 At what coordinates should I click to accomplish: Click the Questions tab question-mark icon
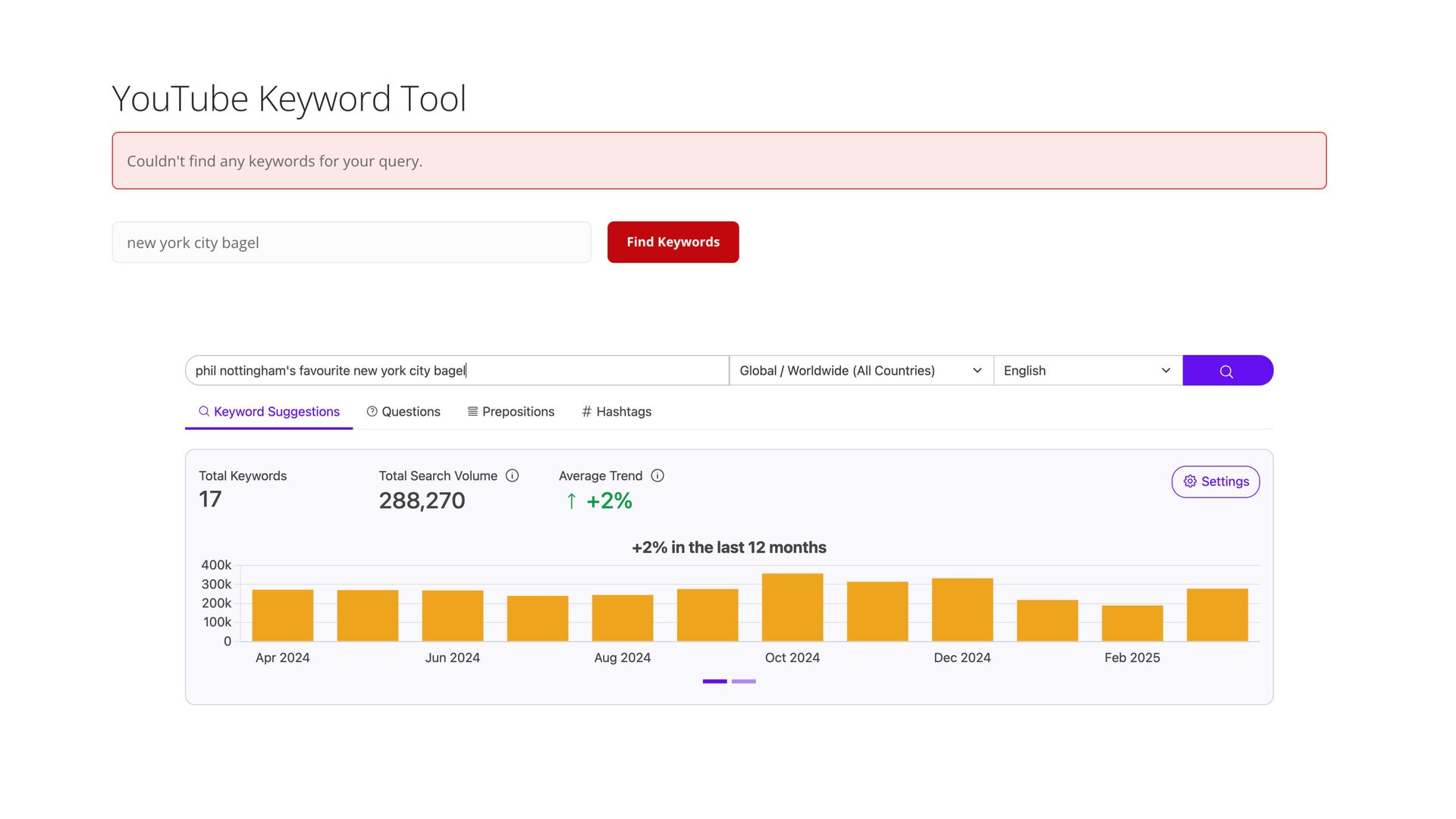(372, 412)
